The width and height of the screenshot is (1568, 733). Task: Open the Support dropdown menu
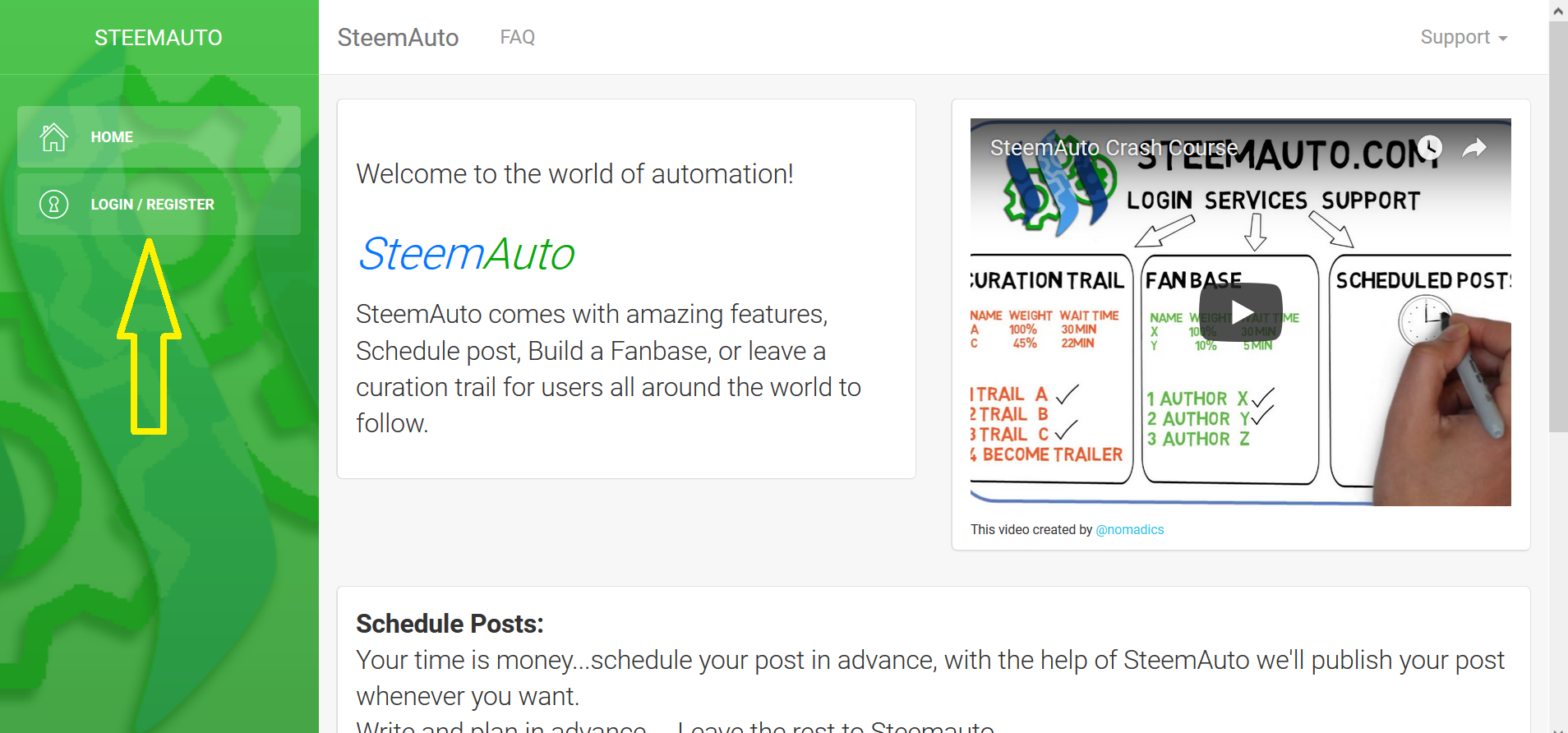1464,37
